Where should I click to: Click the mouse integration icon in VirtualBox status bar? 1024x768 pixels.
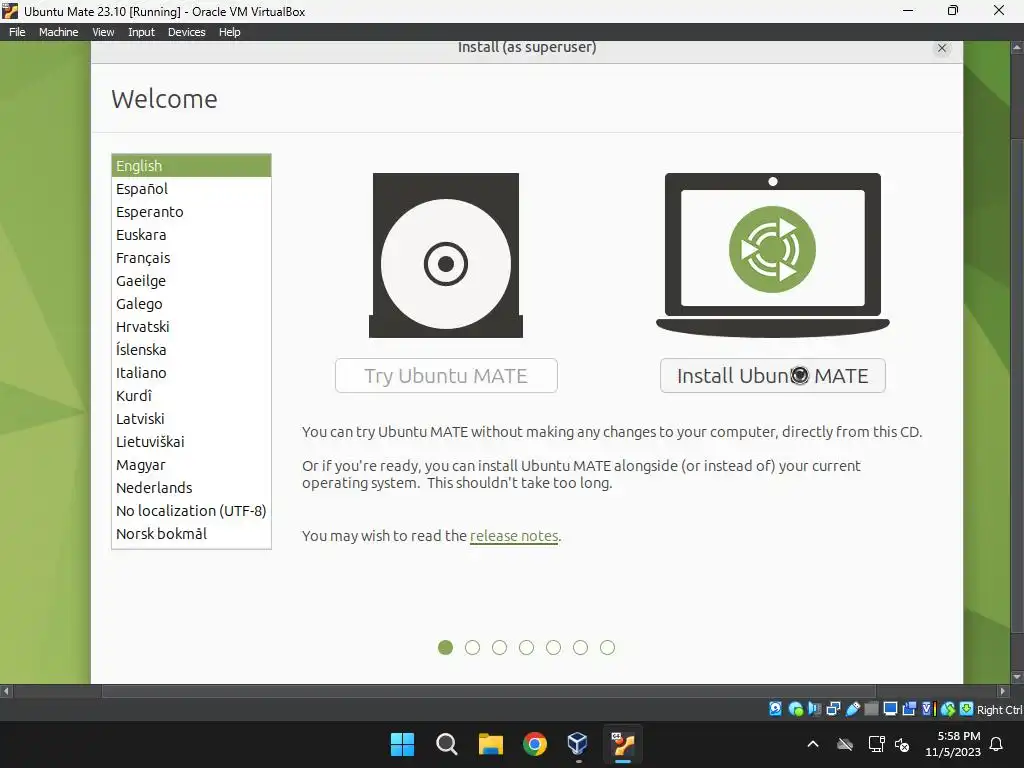point(948,709)
